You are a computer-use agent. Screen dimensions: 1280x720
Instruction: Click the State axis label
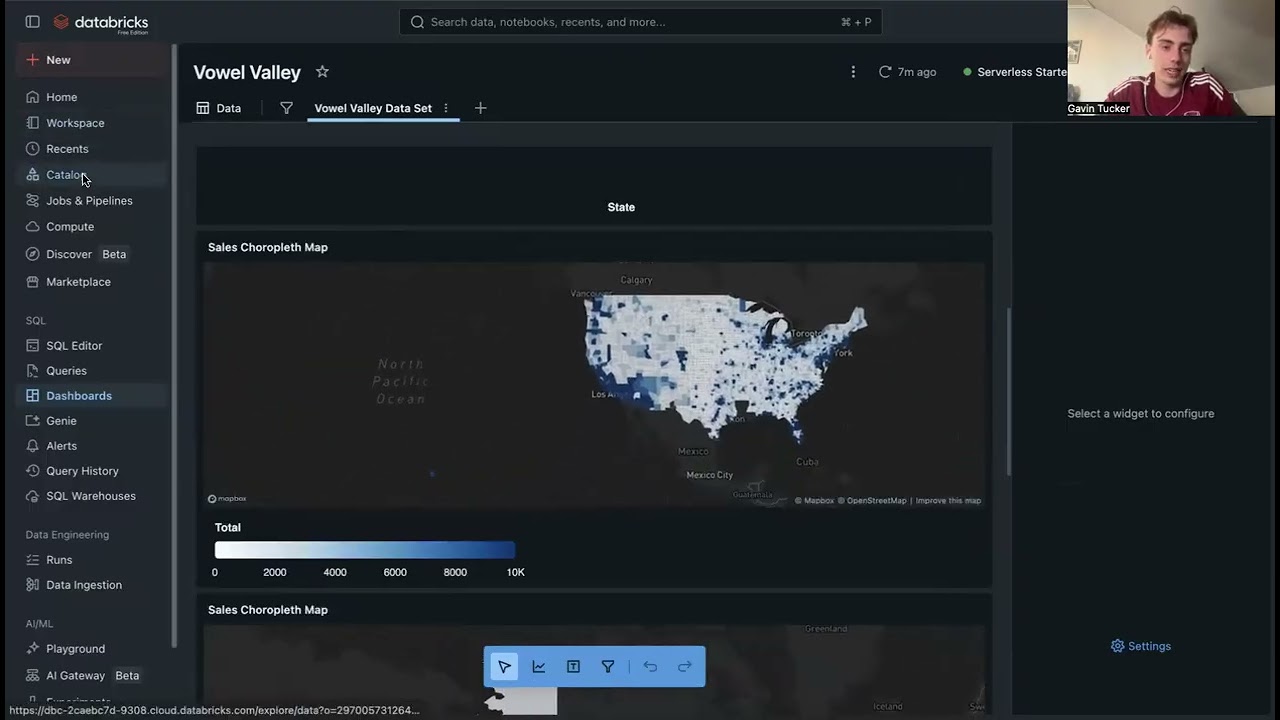[621, 207]
